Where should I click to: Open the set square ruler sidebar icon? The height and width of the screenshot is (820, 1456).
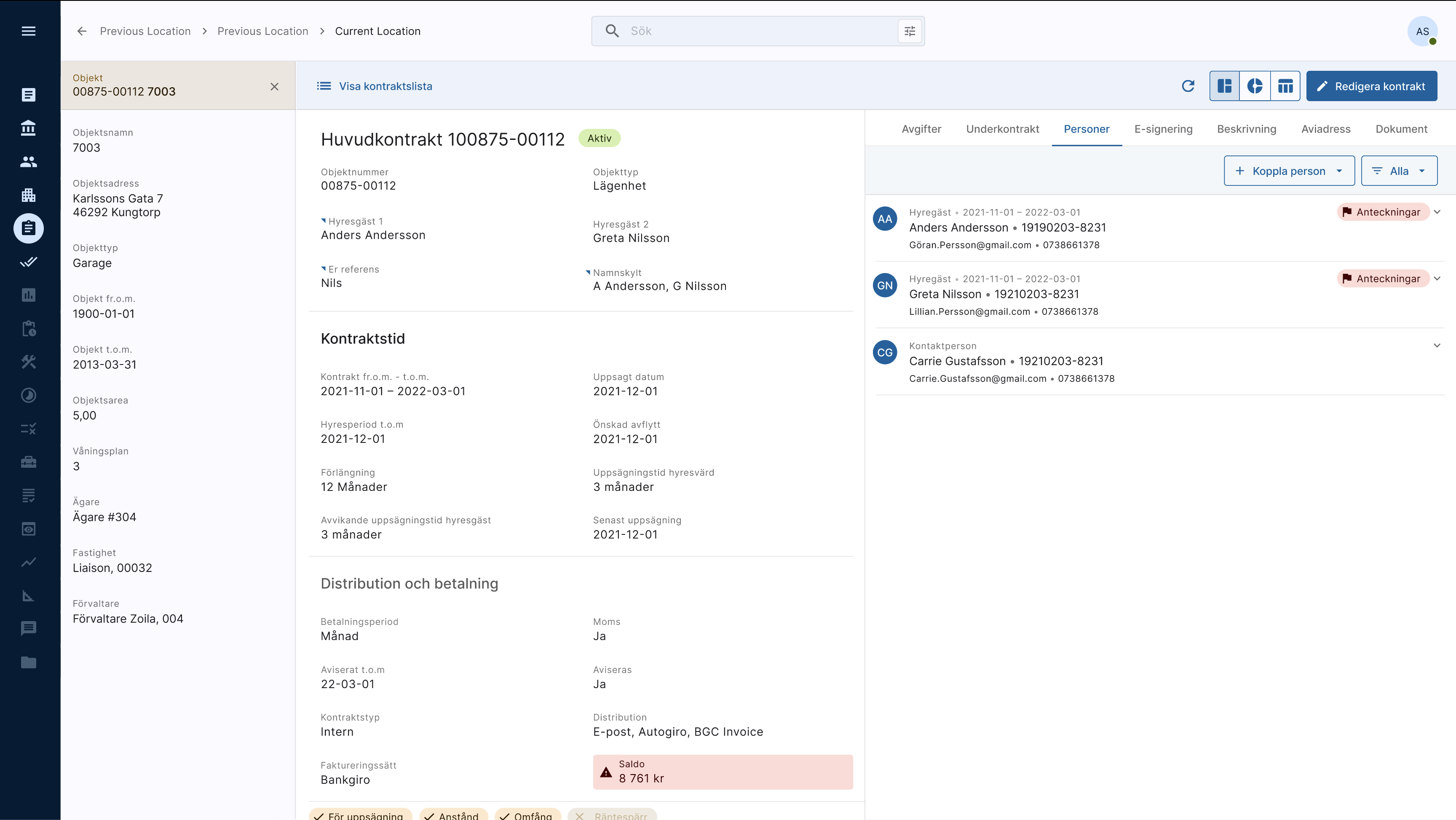[x=28, y=595]
